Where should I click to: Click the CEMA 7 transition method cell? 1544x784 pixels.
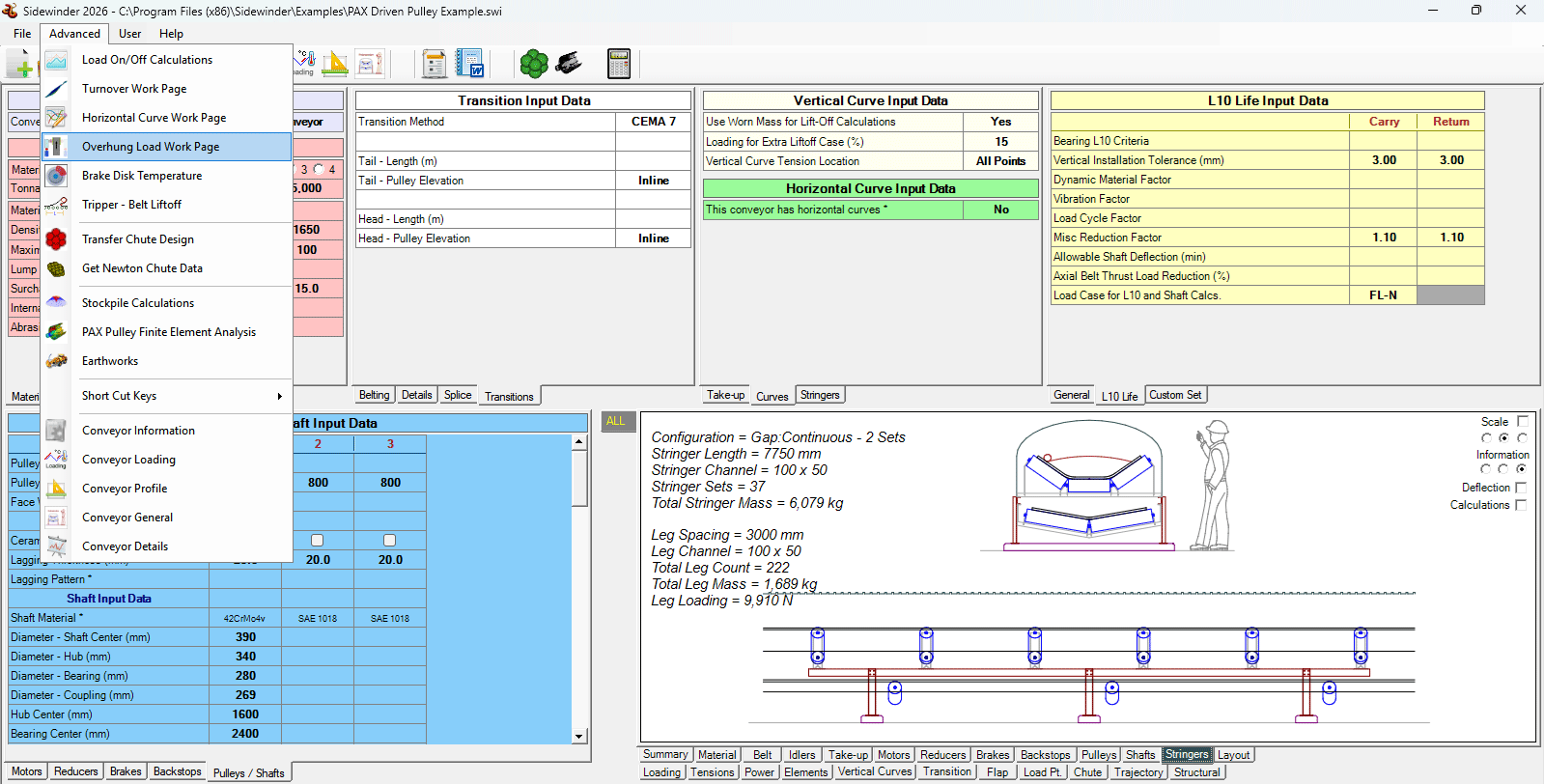(x=654, y=122)
